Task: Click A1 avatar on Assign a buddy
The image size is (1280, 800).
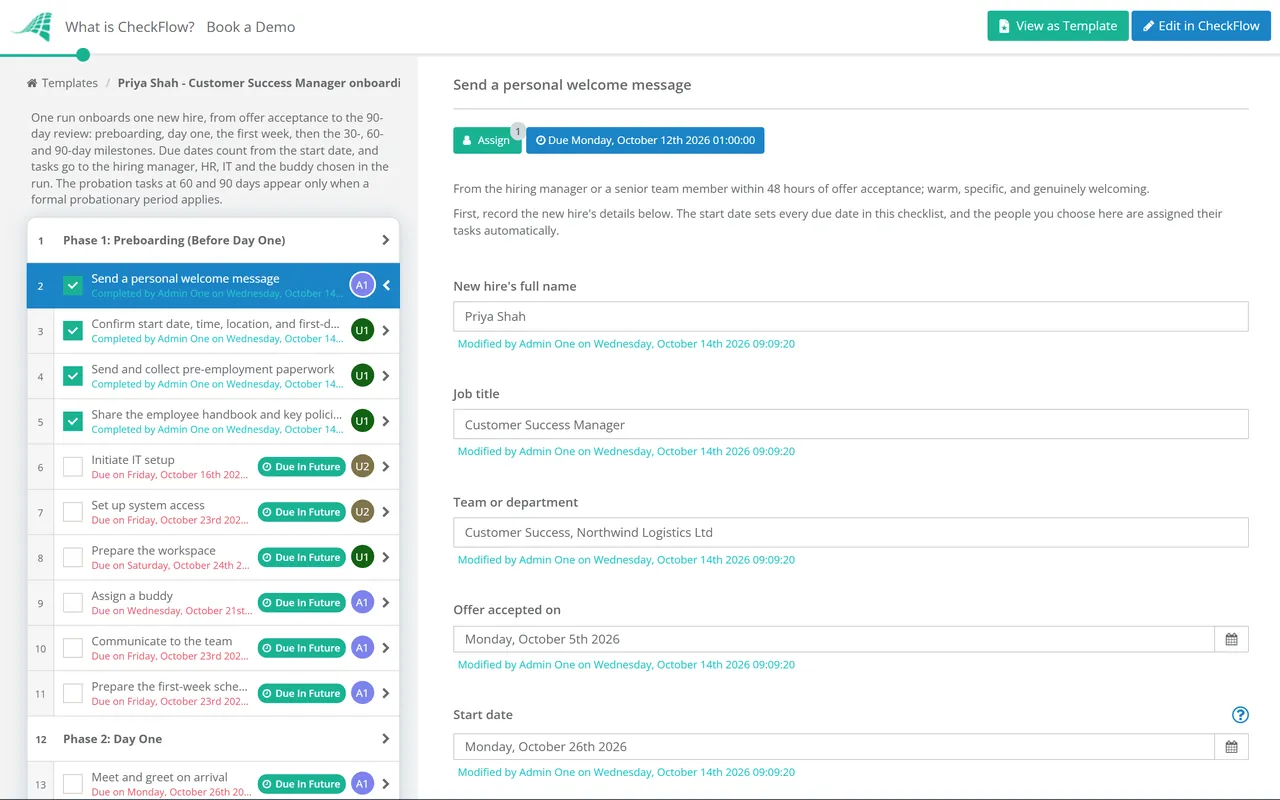Action: [362, 602]
